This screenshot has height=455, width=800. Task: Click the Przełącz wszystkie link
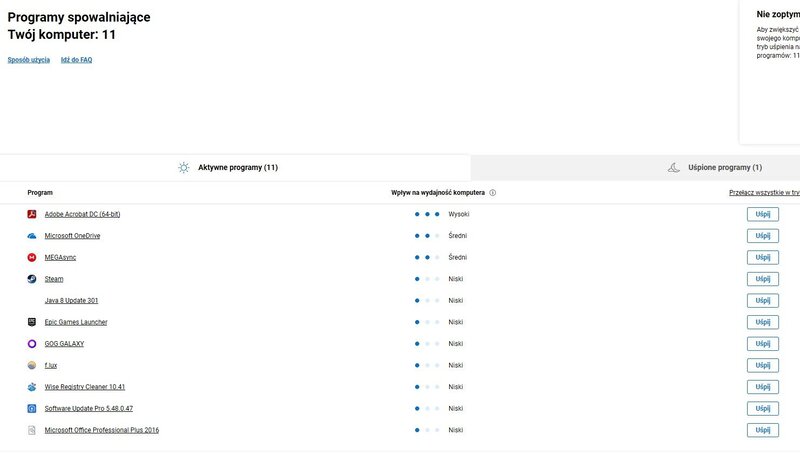(763, 193)
